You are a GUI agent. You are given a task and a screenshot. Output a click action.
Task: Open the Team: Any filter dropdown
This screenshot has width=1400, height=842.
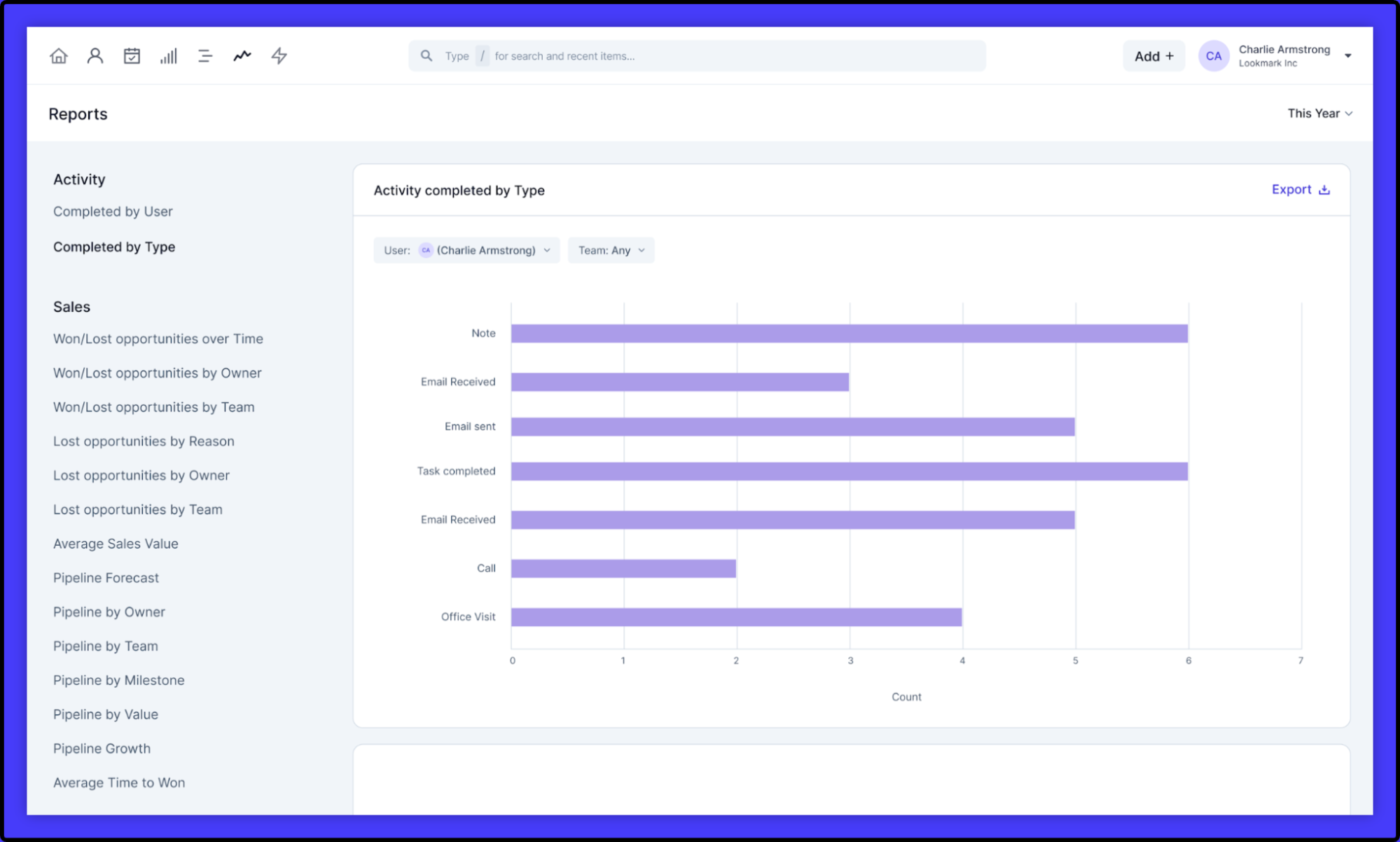(x=611, y=250)
